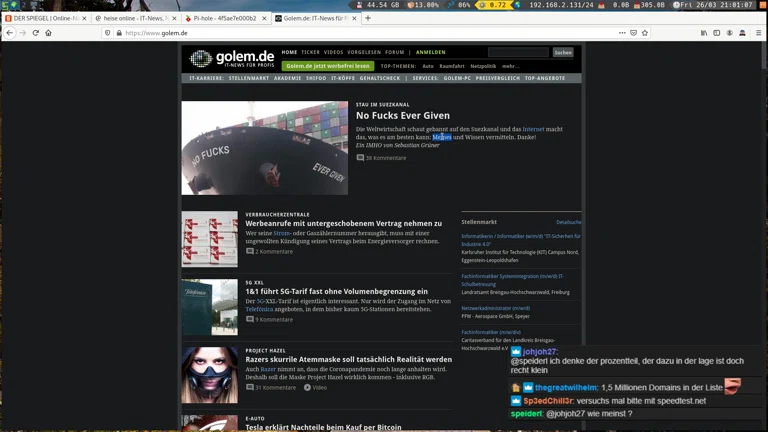Expand top themes with mehr link
Image resolution: width=768 pixels, height=432 pixels.
[x=512, y=66]
